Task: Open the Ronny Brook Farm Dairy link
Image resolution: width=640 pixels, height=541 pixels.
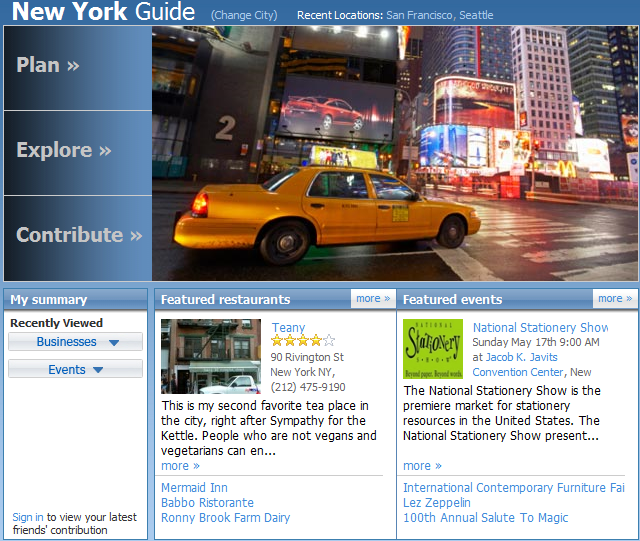Action: [225, 518]
